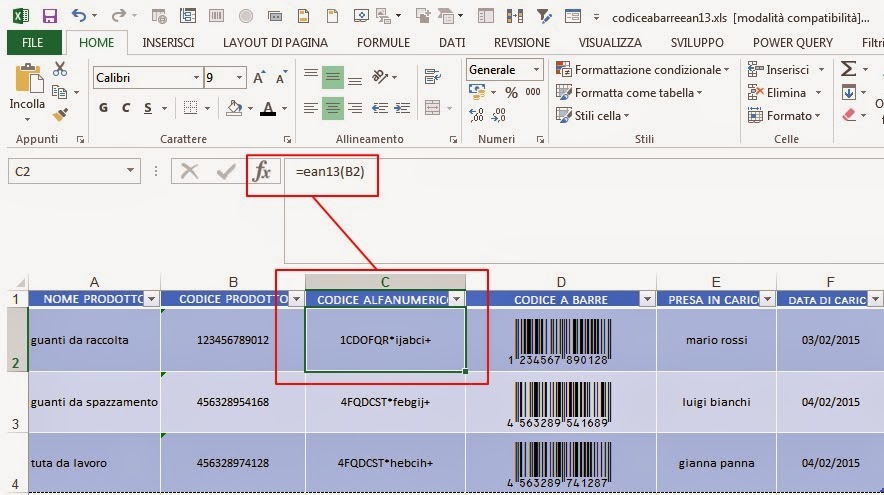Image resolution: width=884 pixels, height=495 pixels.
Task: Select column D header
Action: (x=561, y=281)
